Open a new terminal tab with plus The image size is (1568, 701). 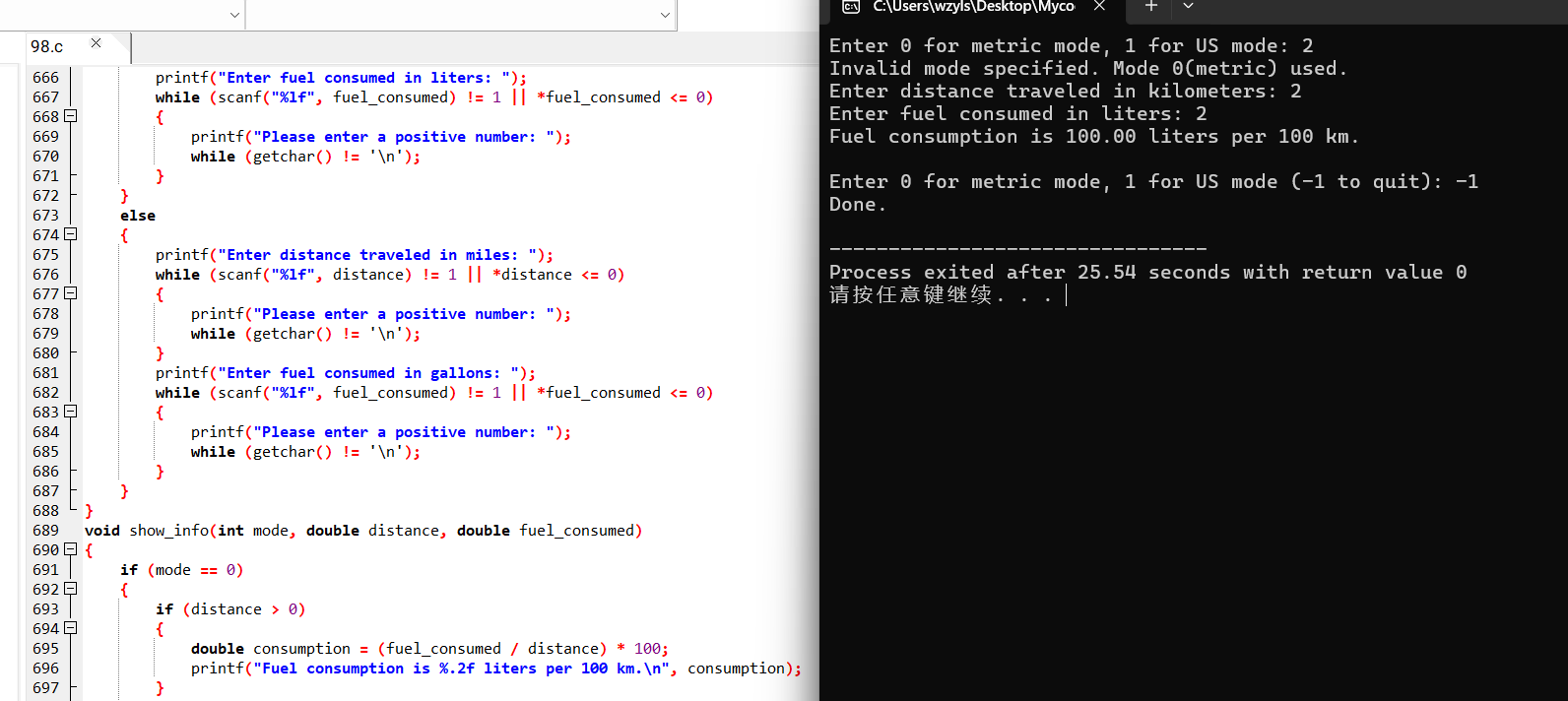pyautogui.click(x=1150, y=6)
